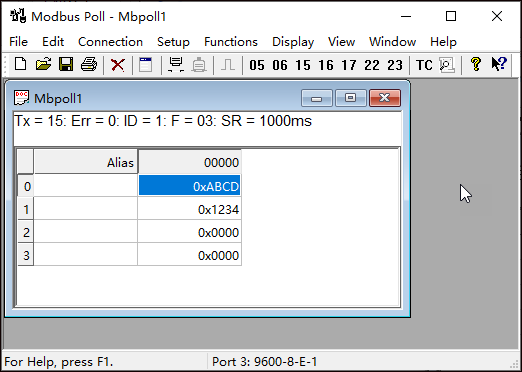522x372 pixels.
Task: Open the Setup menu
Action: click(173, 42)
